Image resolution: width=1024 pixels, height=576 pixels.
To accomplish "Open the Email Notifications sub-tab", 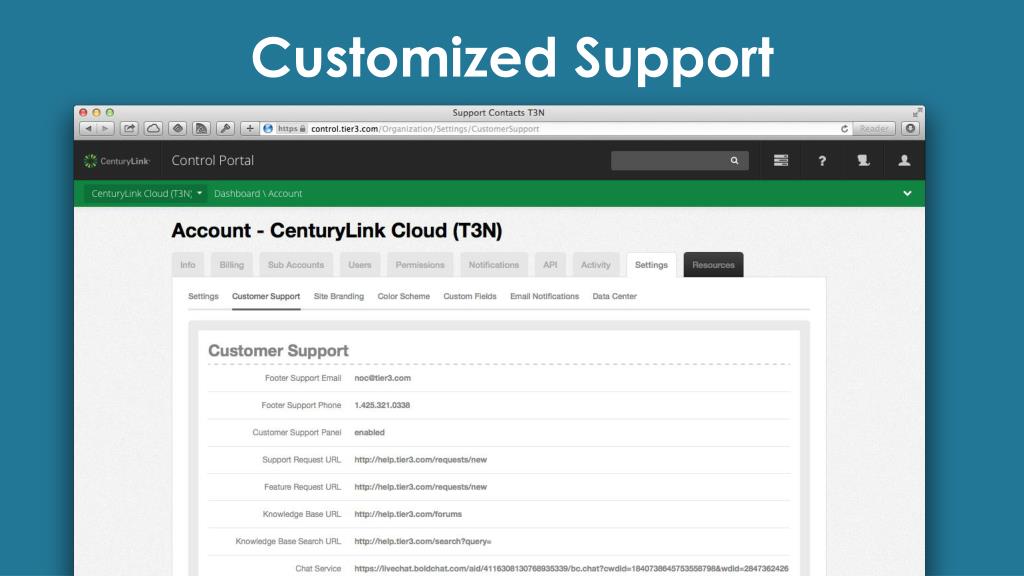I will [x=545, y=296].
